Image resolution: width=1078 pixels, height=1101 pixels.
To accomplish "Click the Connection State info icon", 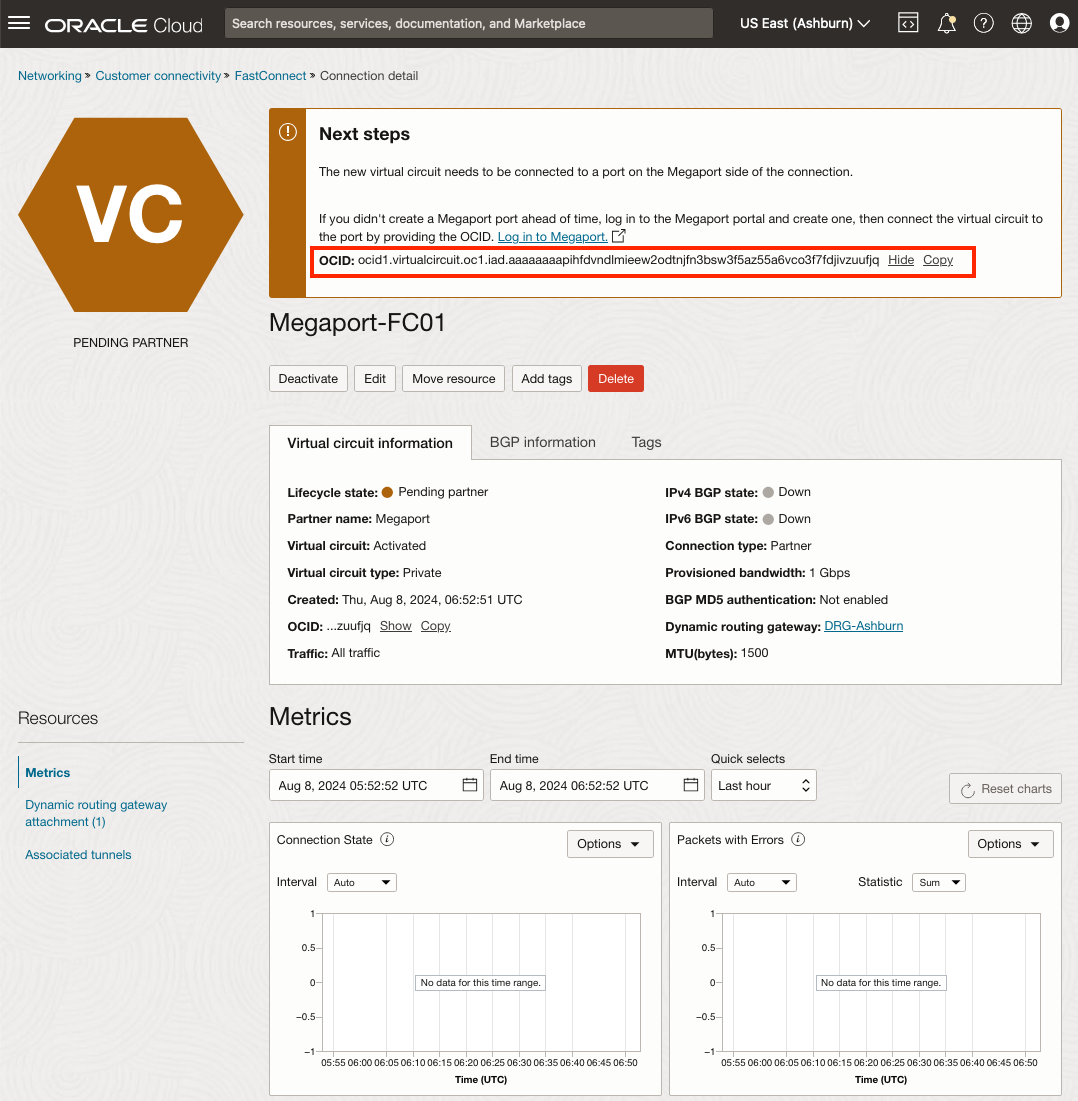I will point(387,839).
